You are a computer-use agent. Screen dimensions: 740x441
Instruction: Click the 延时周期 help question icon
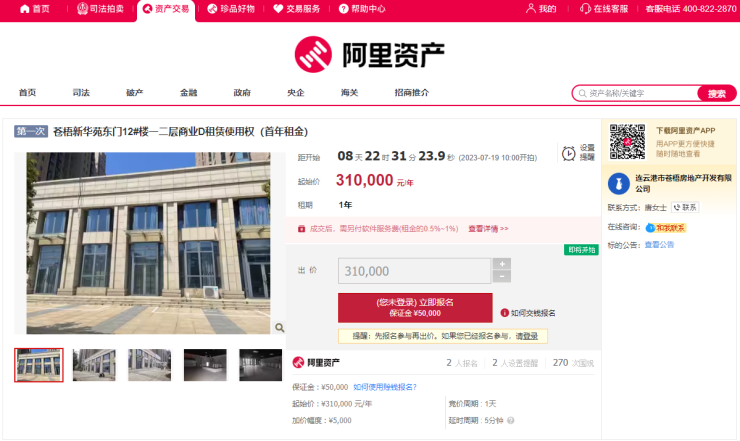coord(511,420)
